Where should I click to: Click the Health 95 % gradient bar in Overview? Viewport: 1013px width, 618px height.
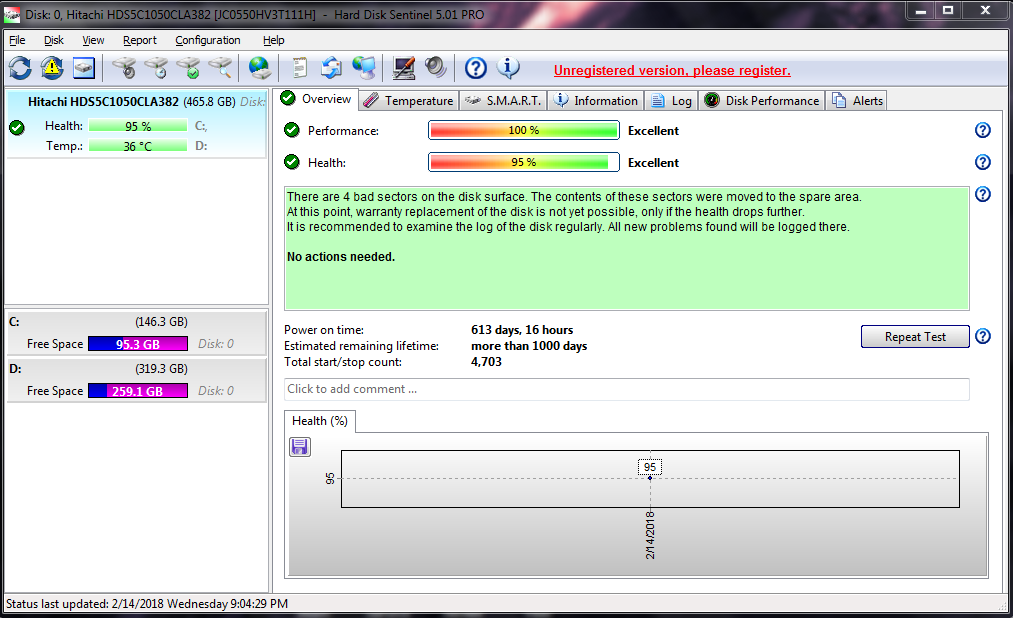tap(523, 162)
